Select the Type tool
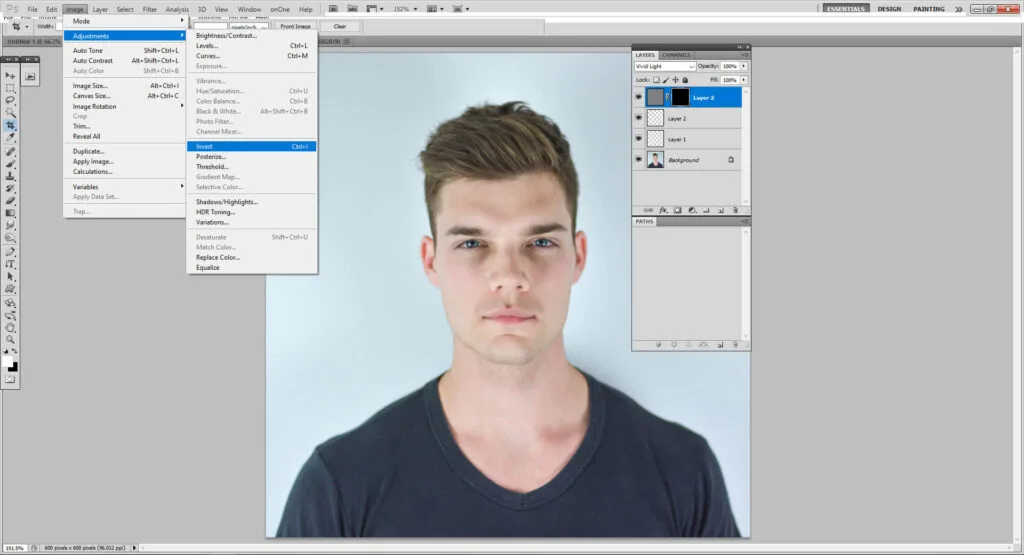Viewport: 1024px width, 555px height. click(x=10, y=264)
